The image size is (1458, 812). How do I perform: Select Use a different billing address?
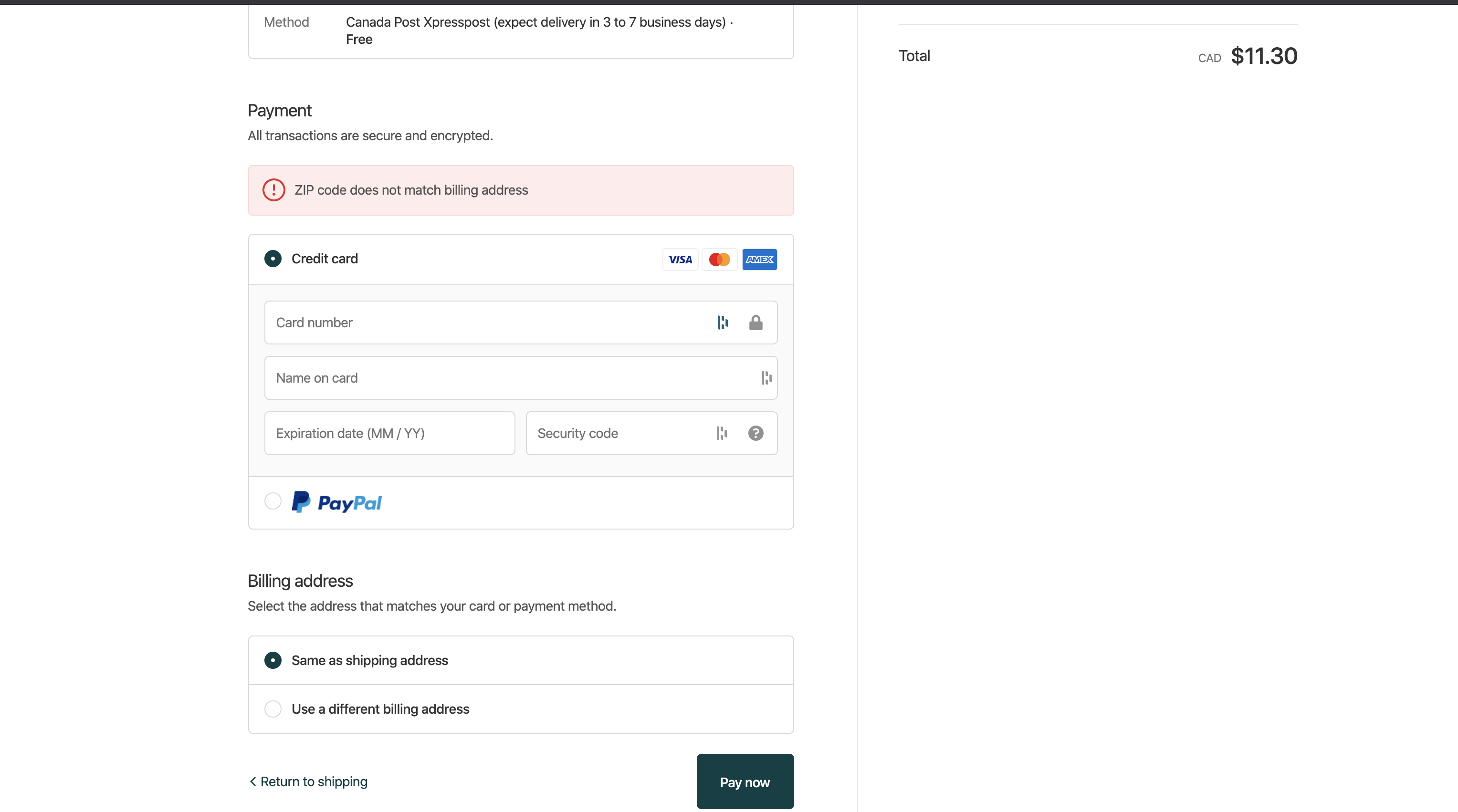273,709
